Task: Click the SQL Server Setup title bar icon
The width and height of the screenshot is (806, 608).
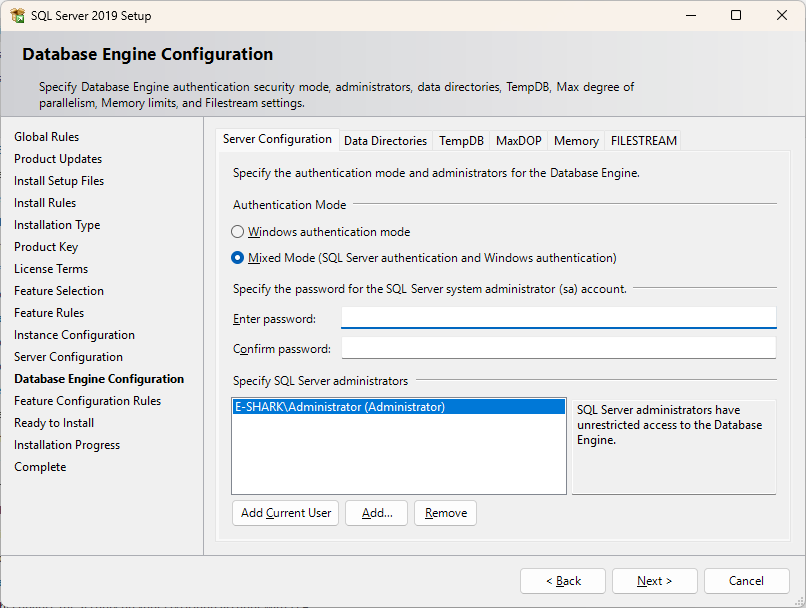Action: [x=17, y=15]
